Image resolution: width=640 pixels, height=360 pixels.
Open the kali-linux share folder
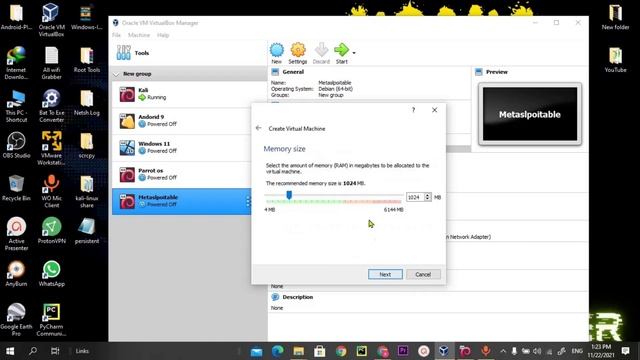coord(87,191)
